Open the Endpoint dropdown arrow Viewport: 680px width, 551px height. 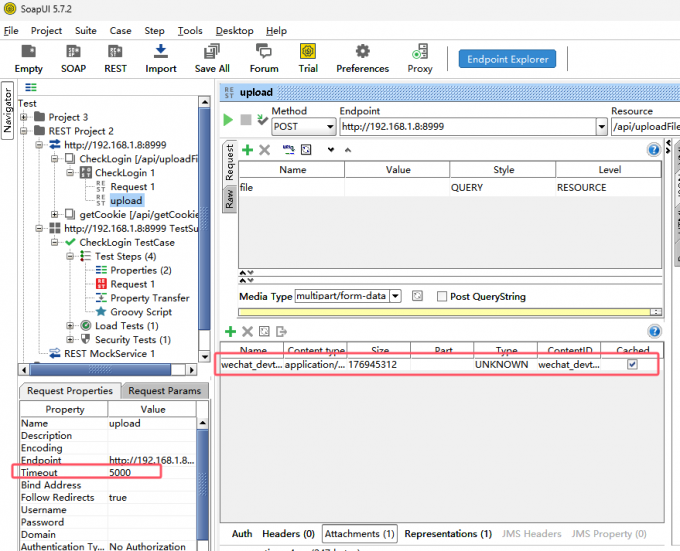[x=602, y=127]
